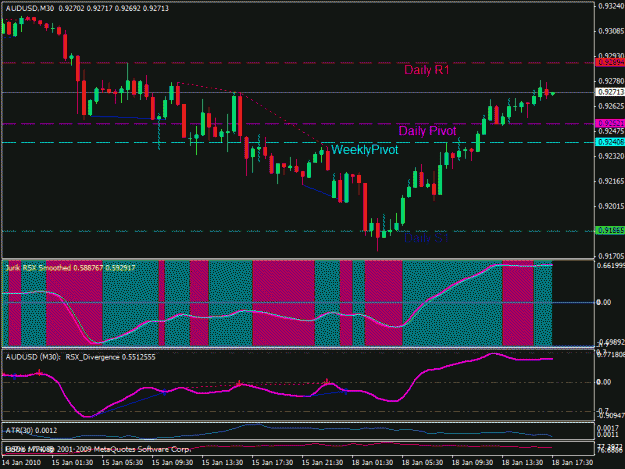Click the 18 Jan 01:30 time label
The image size is (625, 469).
372,463
